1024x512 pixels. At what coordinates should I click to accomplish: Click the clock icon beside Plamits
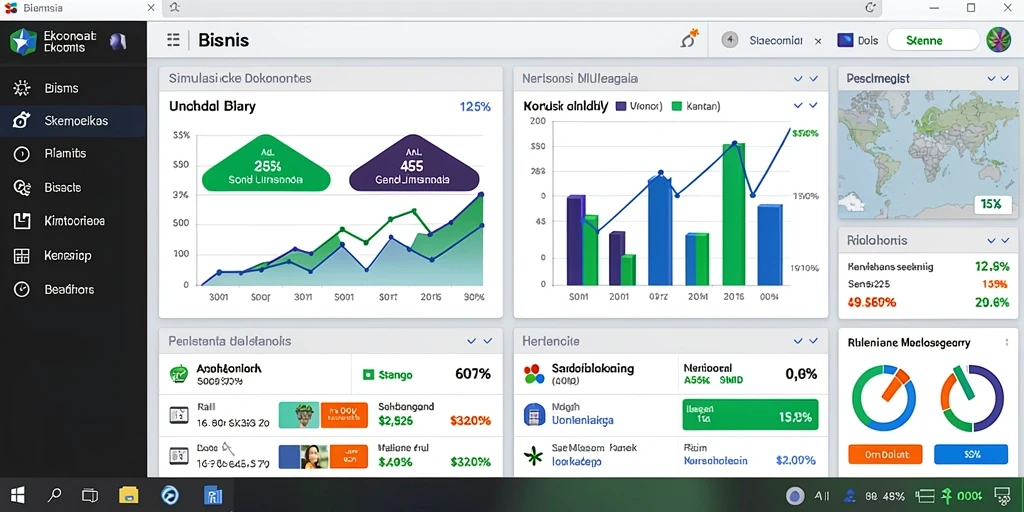click(22, 154)
